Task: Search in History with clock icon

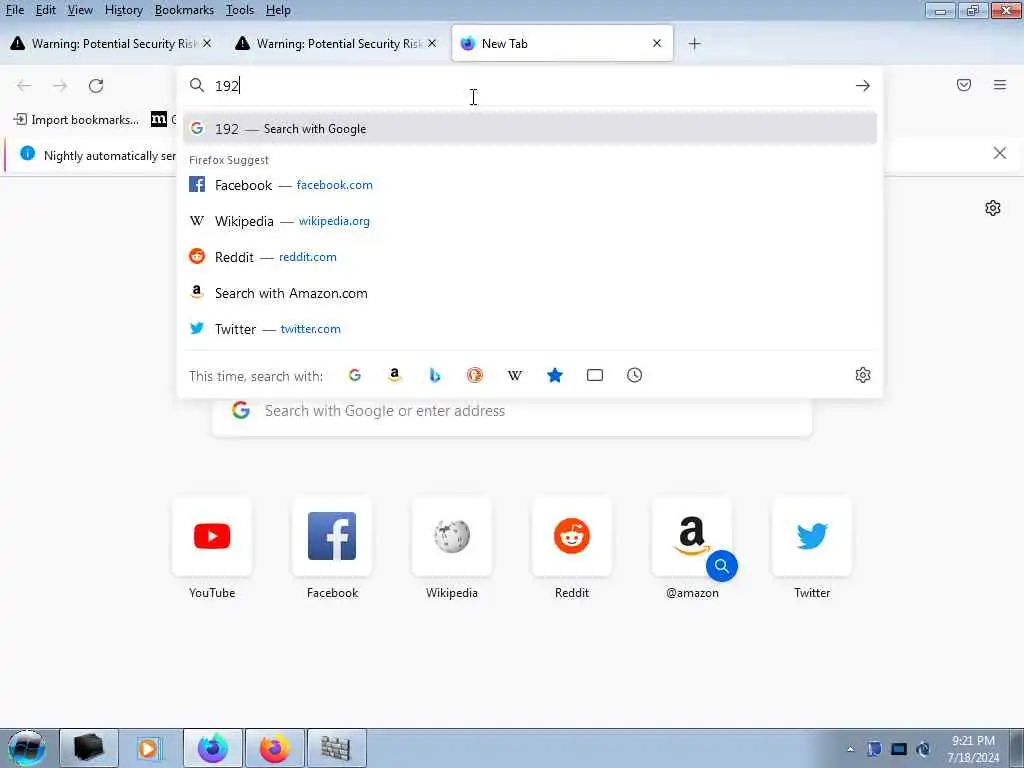Action: tap(635, 375)
